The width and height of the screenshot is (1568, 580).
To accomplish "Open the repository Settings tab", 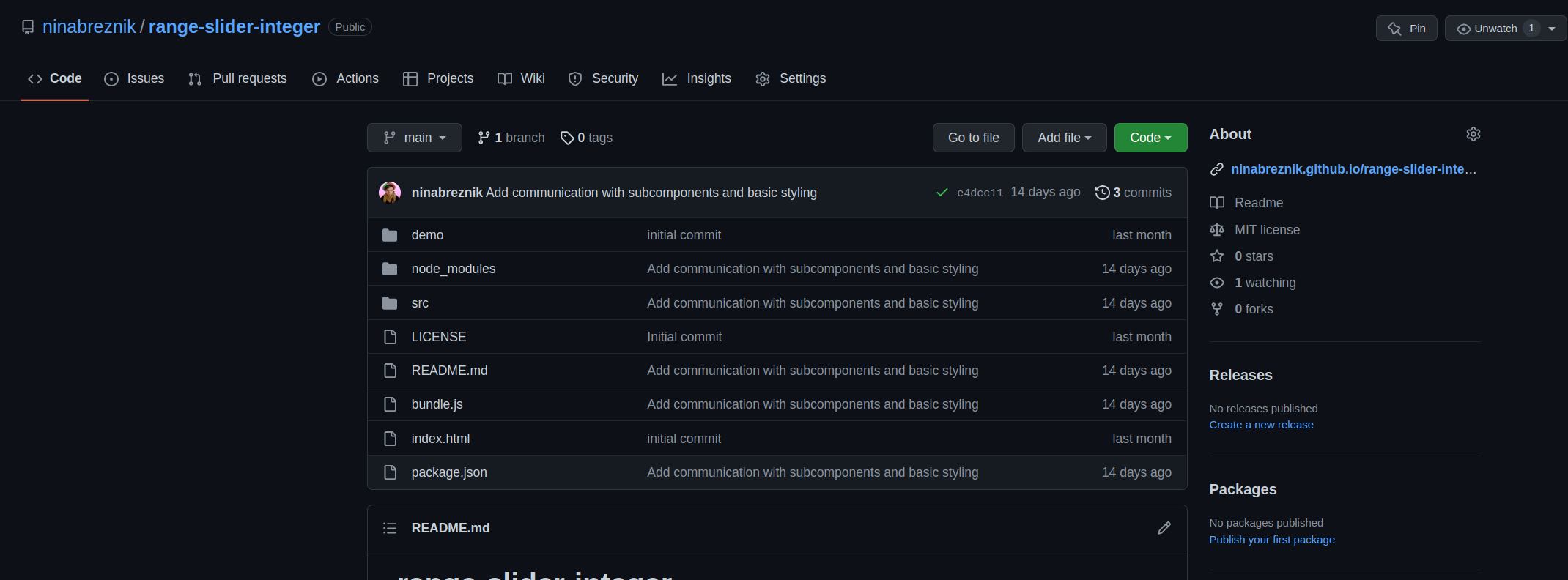I will point(791,78).
